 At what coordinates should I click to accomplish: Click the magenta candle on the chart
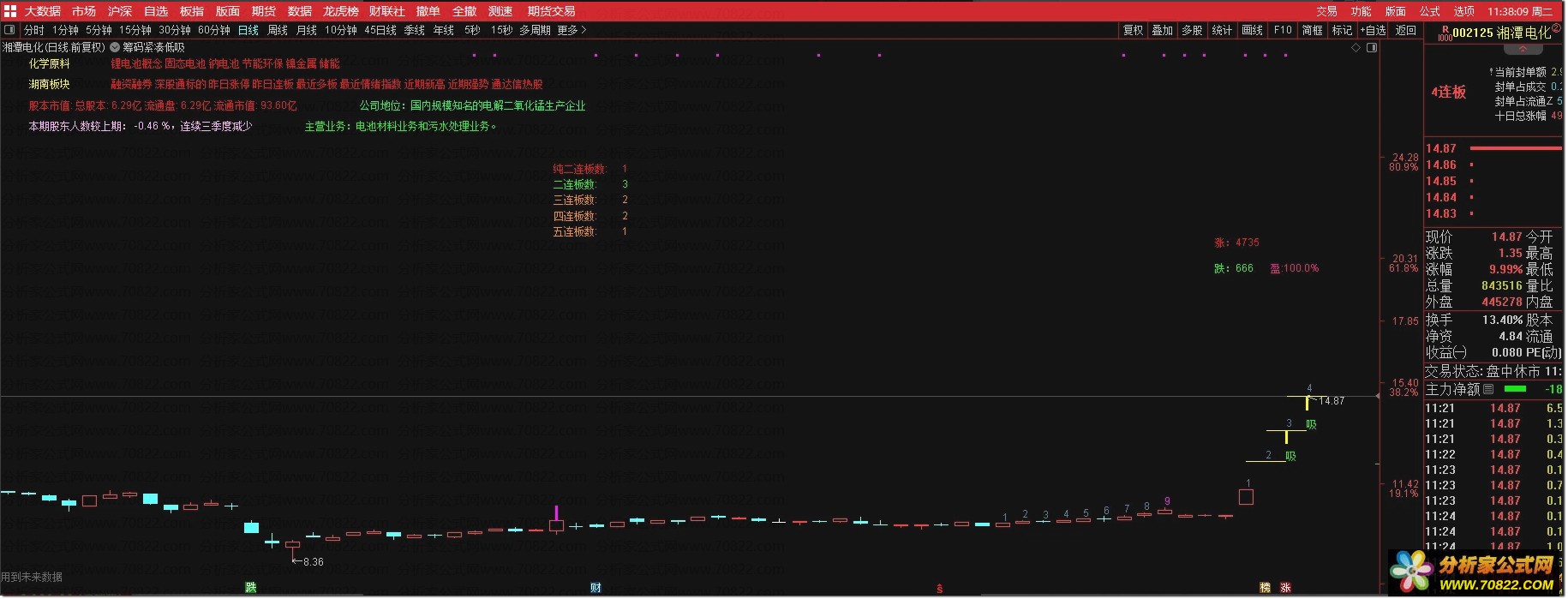click(x=557, y=519)
